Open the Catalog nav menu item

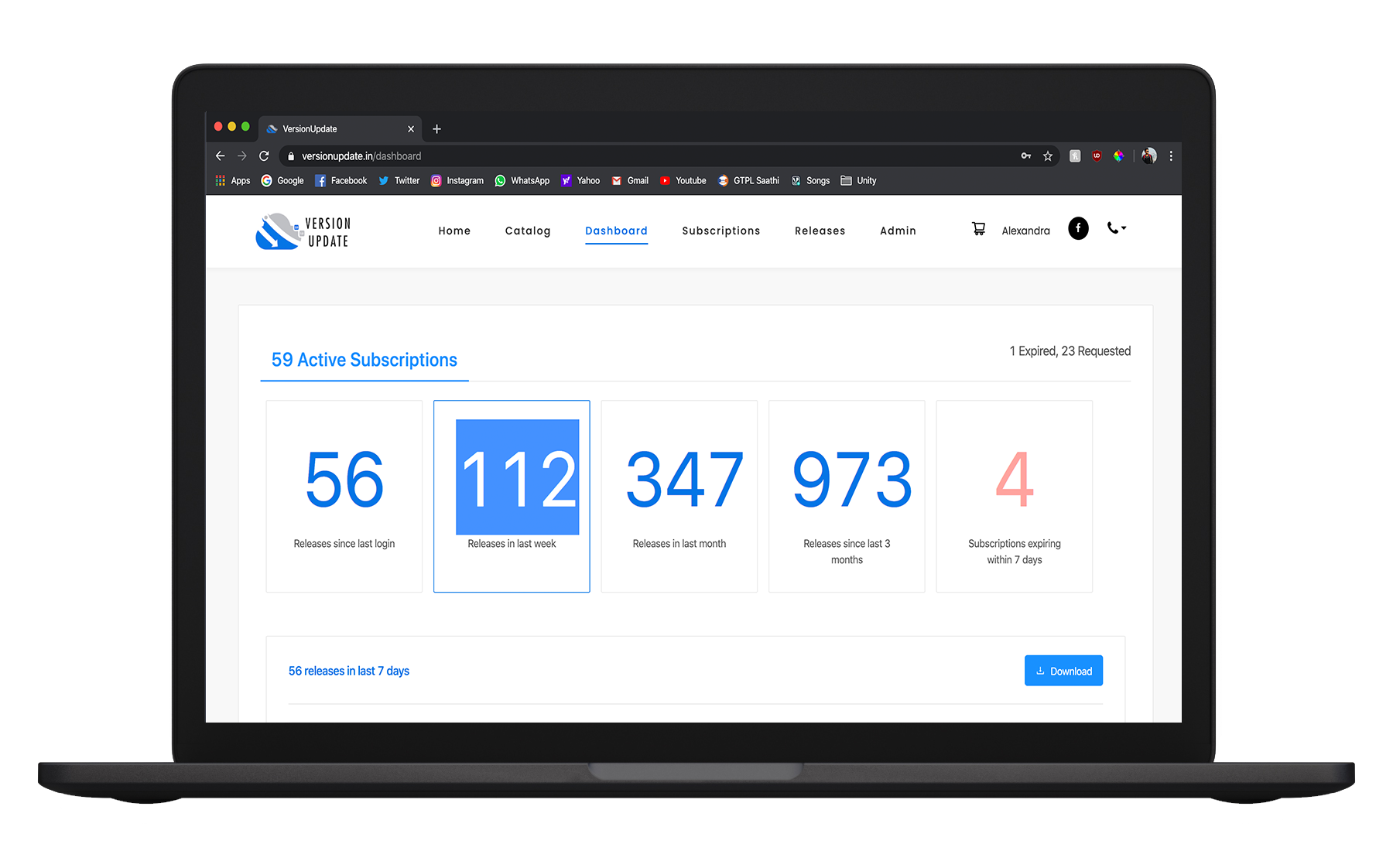pyautogui.click(x=528, y=231)
